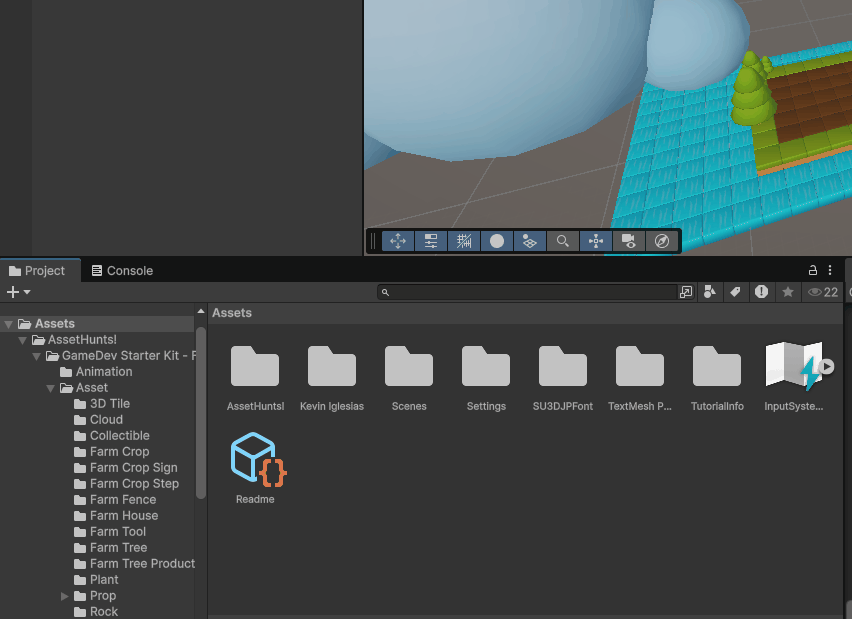Open the grid snapping overlay icon
852x619 pixels.
tap(464, 241)
